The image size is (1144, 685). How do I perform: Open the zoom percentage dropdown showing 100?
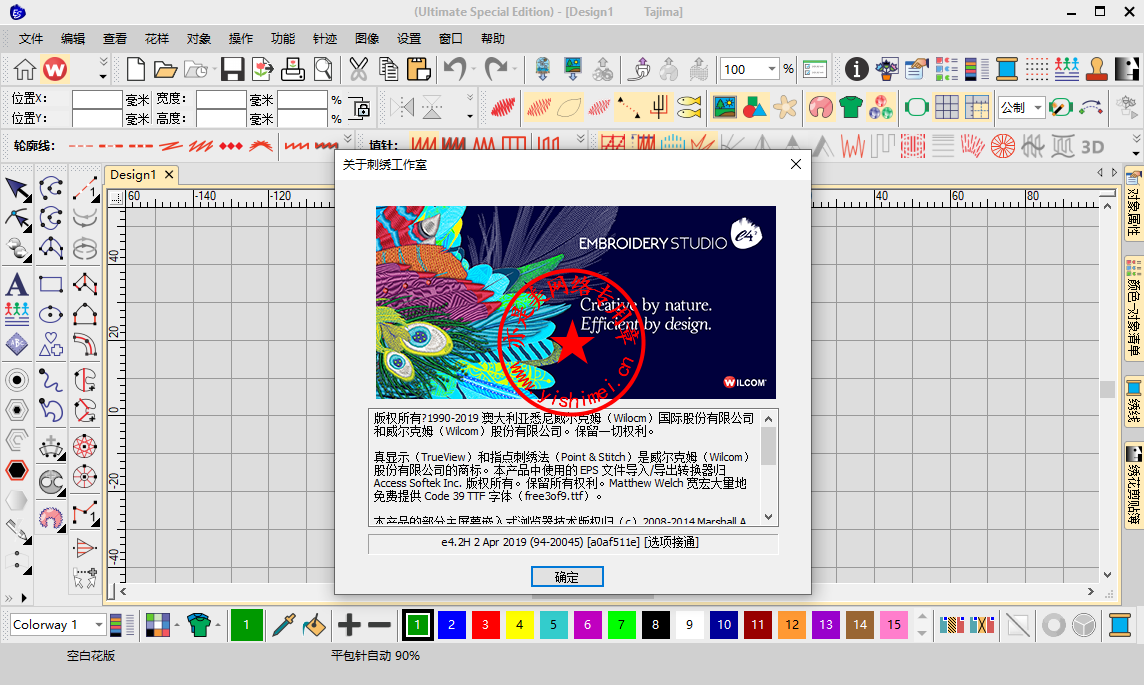772,69
